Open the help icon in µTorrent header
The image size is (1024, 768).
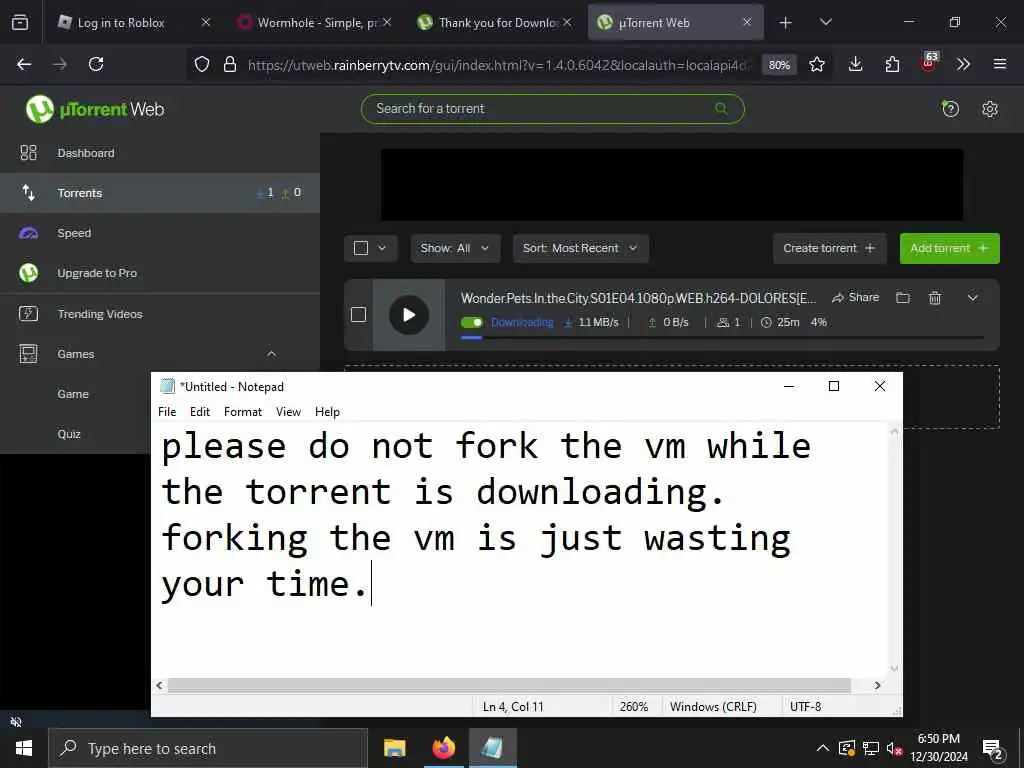tap(950, 108)
